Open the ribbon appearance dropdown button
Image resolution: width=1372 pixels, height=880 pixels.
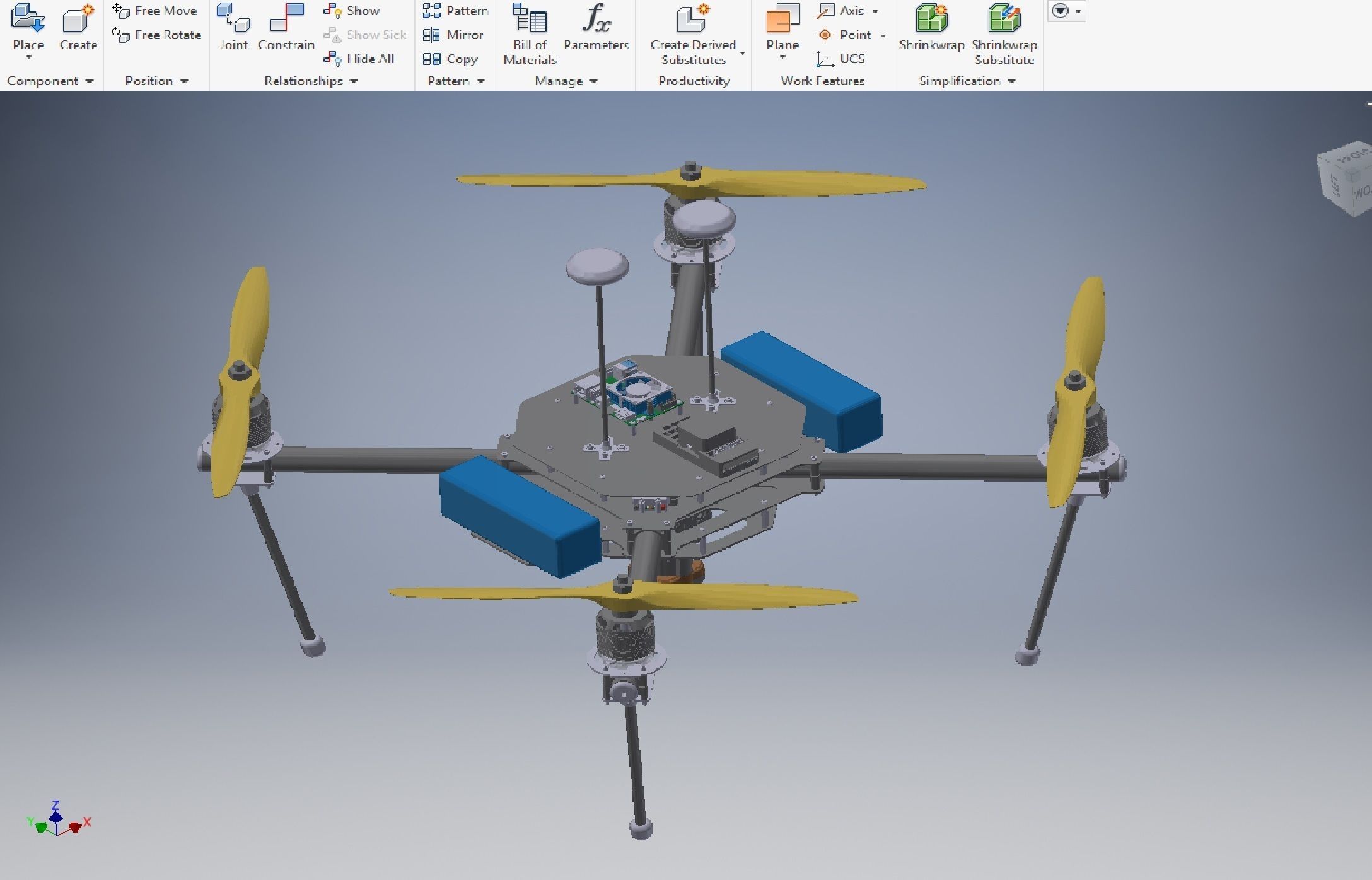click(1066, 11)
